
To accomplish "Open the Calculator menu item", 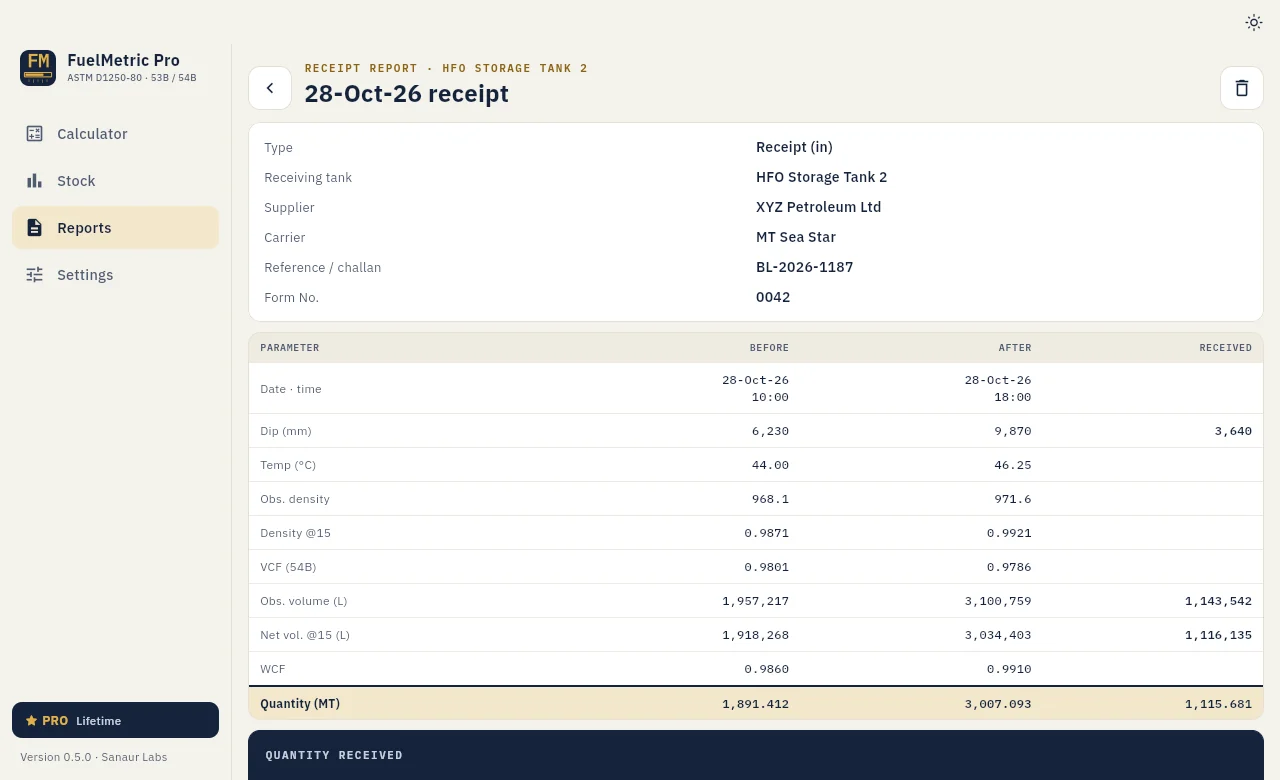I will [115, 134].
